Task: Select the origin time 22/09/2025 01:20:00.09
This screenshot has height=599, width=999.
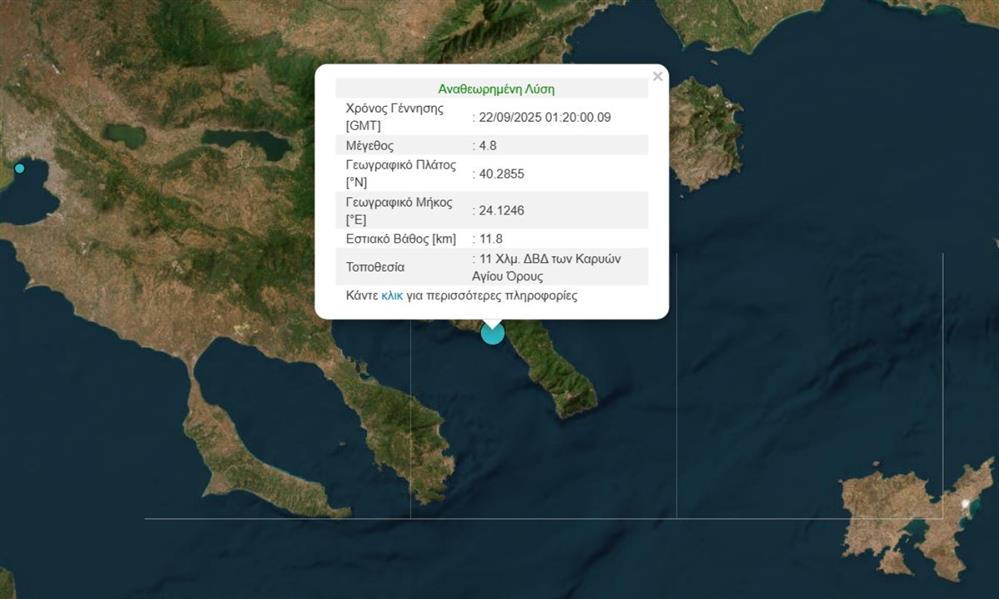Action: click(545, 117)
